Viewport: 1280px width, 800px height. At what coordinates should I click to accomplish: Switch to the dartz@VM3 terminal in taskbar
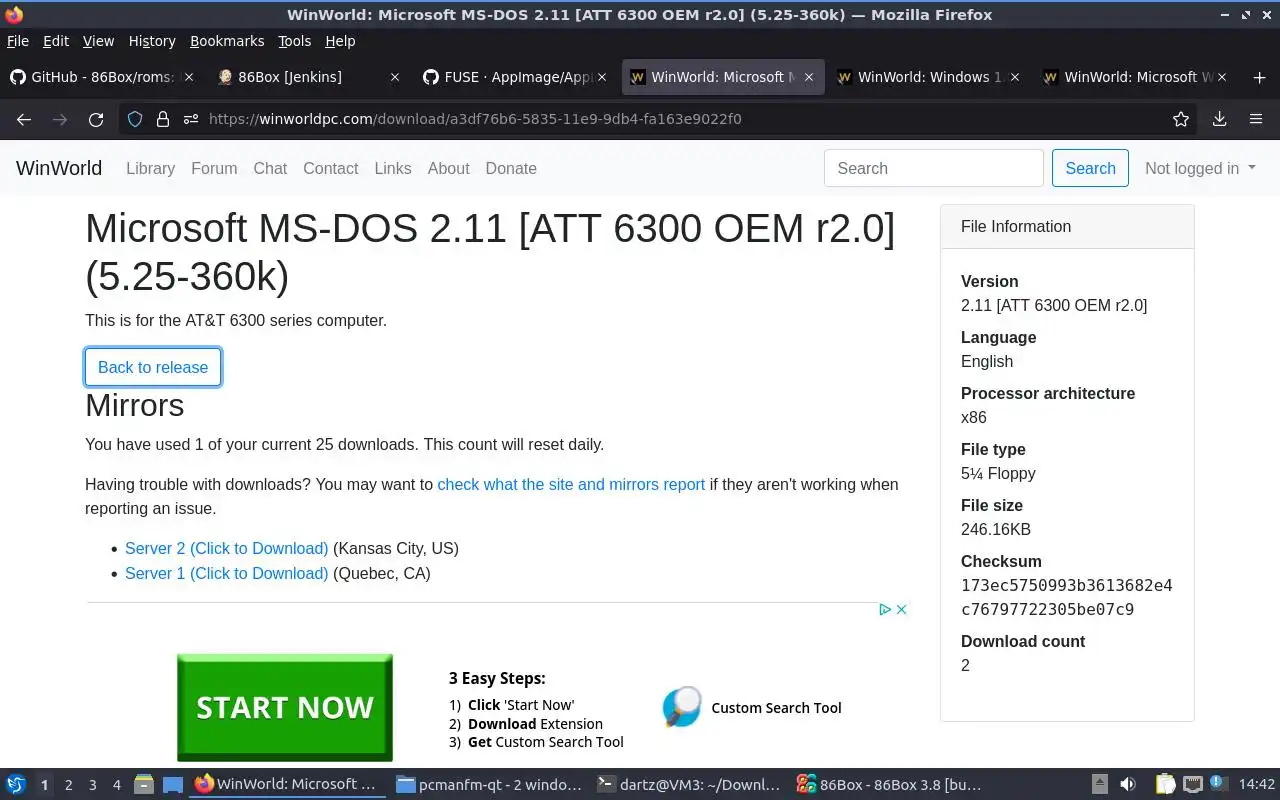(688, 785)
